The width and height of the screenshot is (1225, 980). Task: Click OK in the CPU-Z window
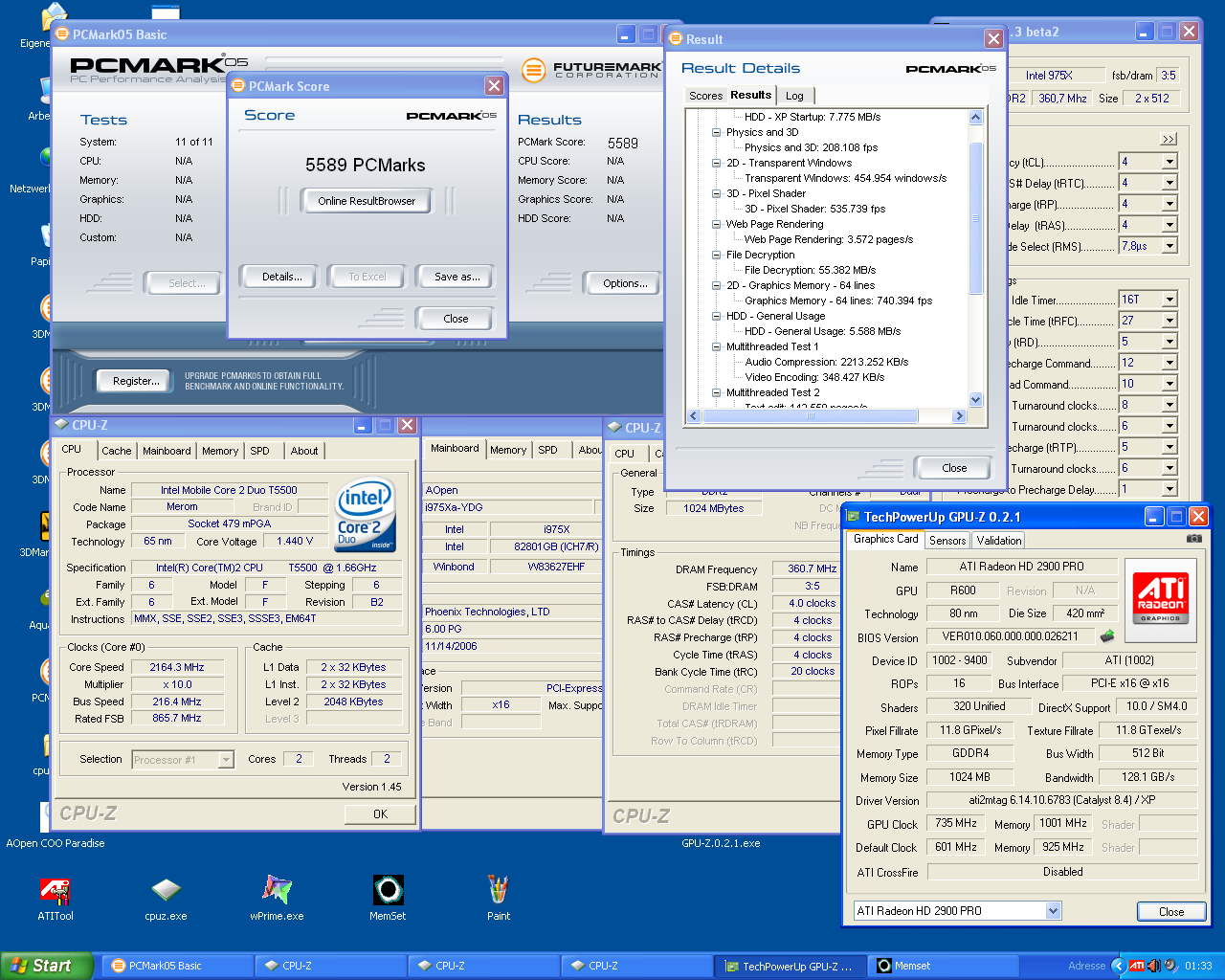click(380, 814)
